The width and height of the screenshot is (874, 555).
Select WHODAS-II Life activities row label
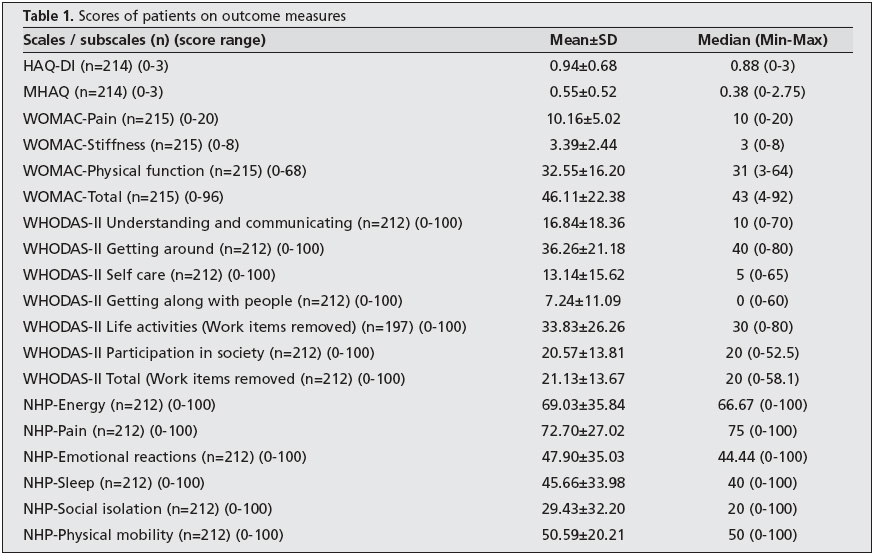pyautogui.click(x=244, y=327)
